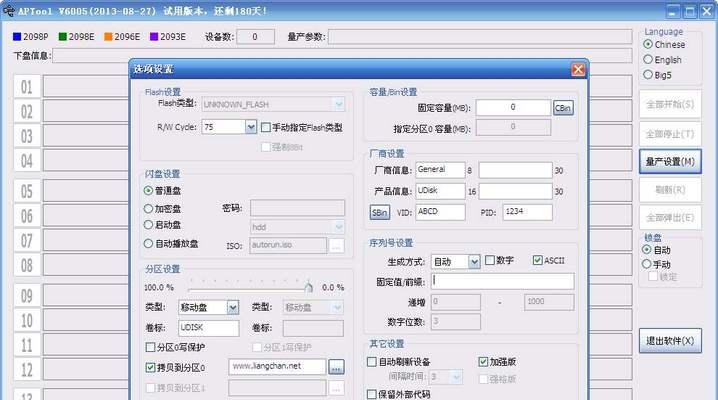Select Chinese language option
Image resolution: width=718 pixels, height=400 pixels.
click(647, 44)
